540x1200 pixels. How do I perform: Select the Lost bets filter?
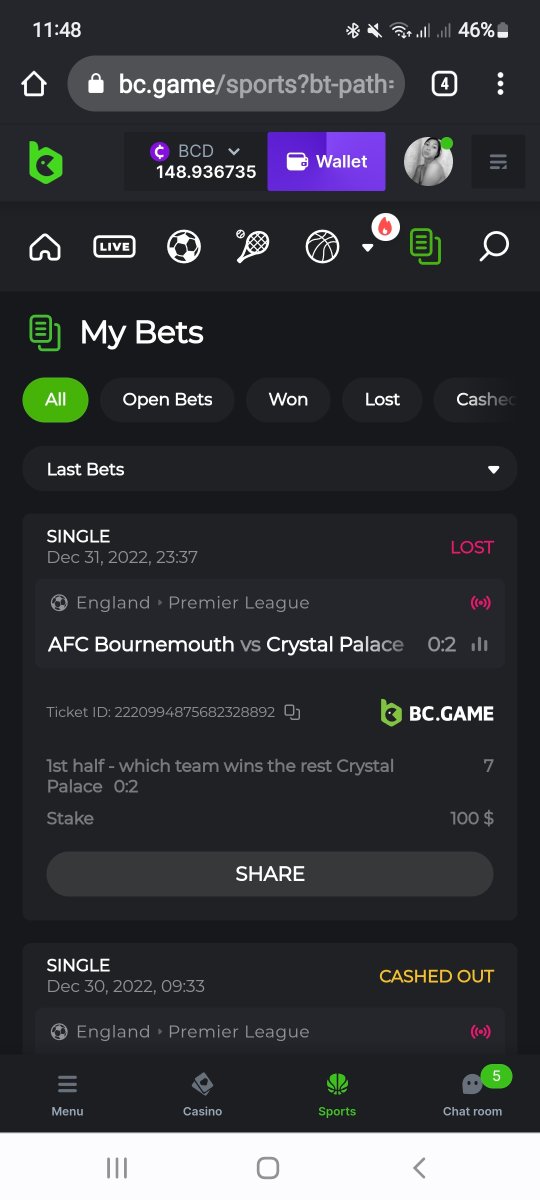pyautogui.click(x=382, y=399)
